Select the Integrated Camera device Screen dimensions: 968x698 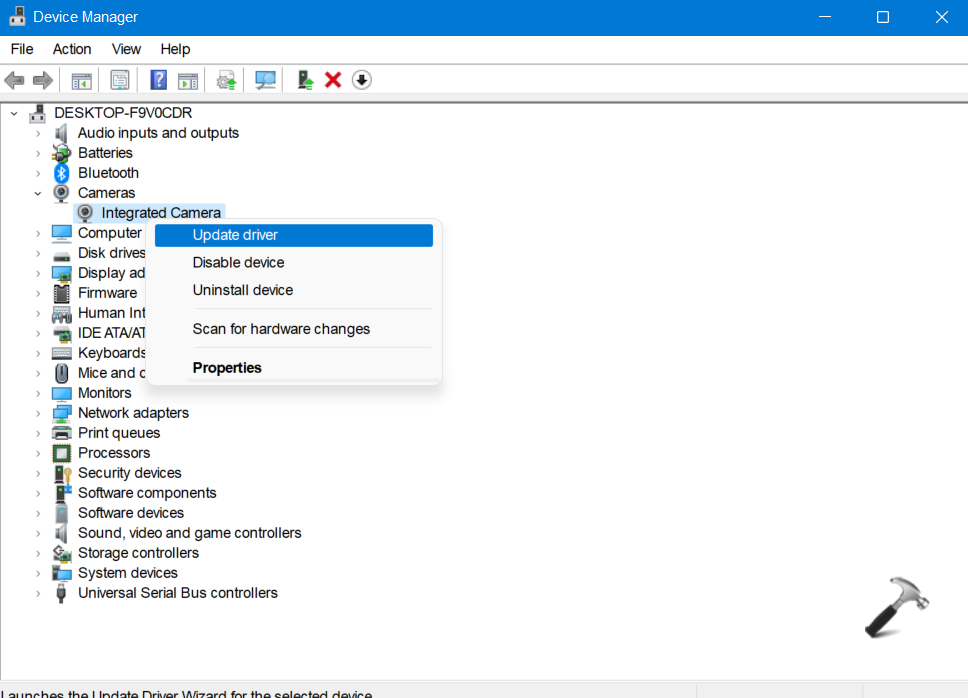[160, 213]
